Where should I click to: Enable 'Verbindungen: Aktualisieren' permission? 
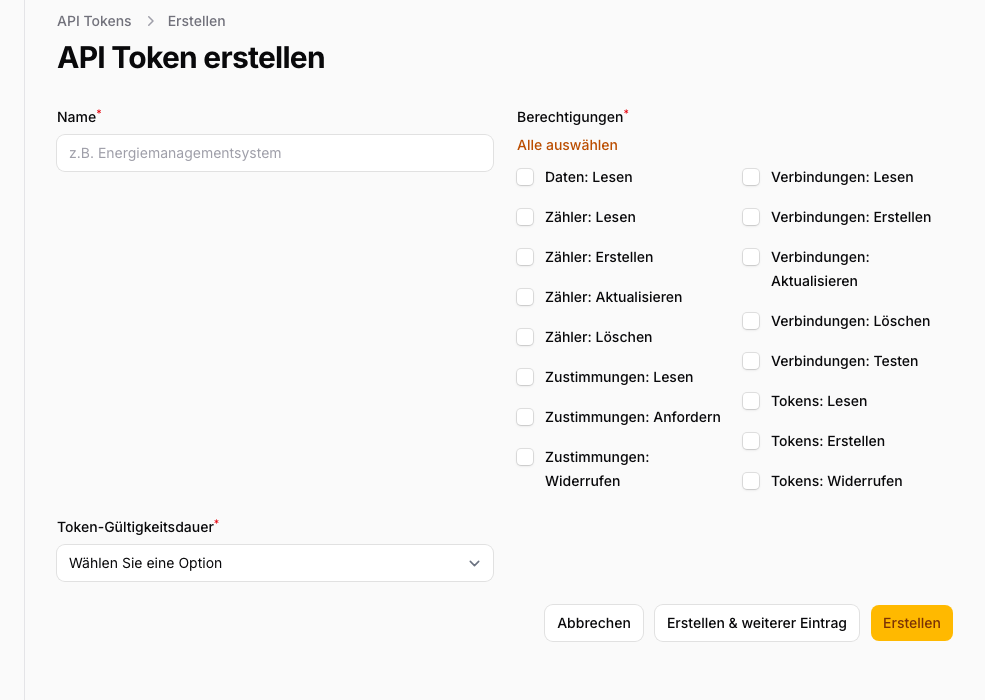[x=751, y=257]
